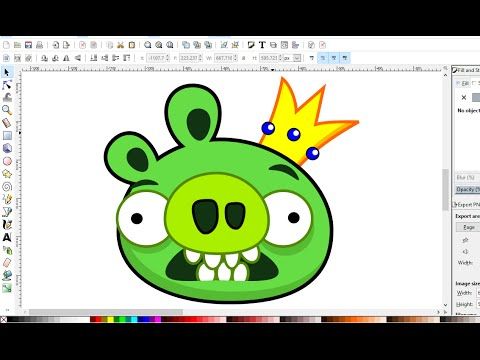Zoom to fit selection in window
This screenshot has height=360, width=480.
pyautogui.click(x=148, y=45)
